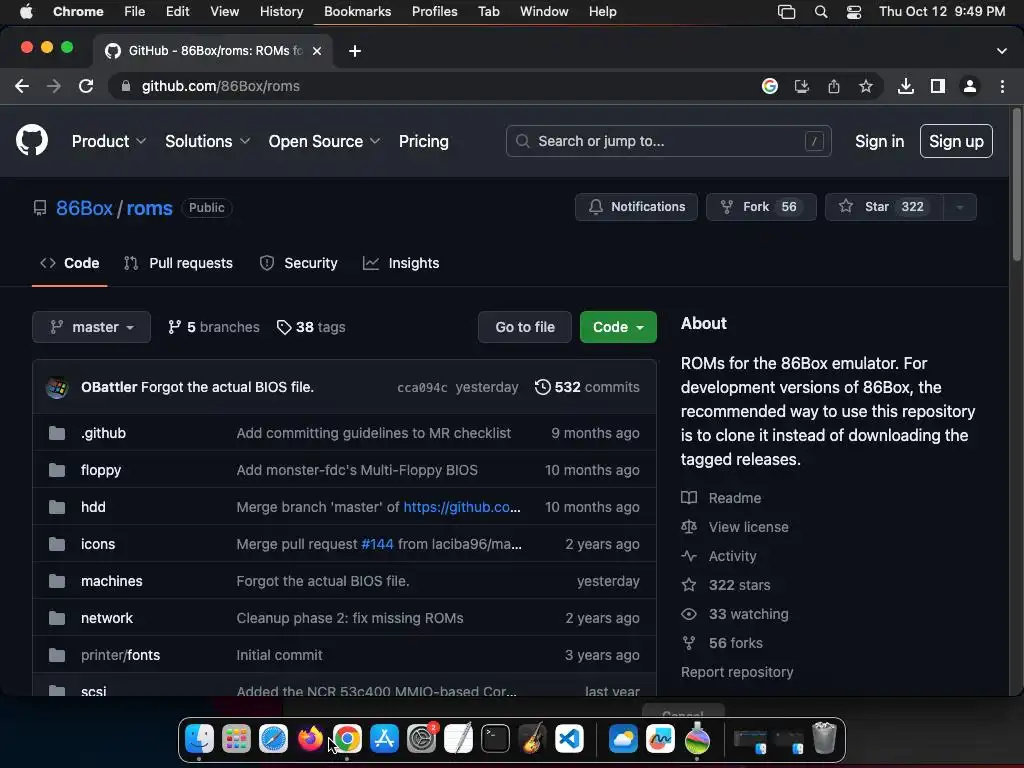Viewport: 1024px width, 768px height.
Task: Click the GitHub Octocat logo
Action: click(31, 140)
